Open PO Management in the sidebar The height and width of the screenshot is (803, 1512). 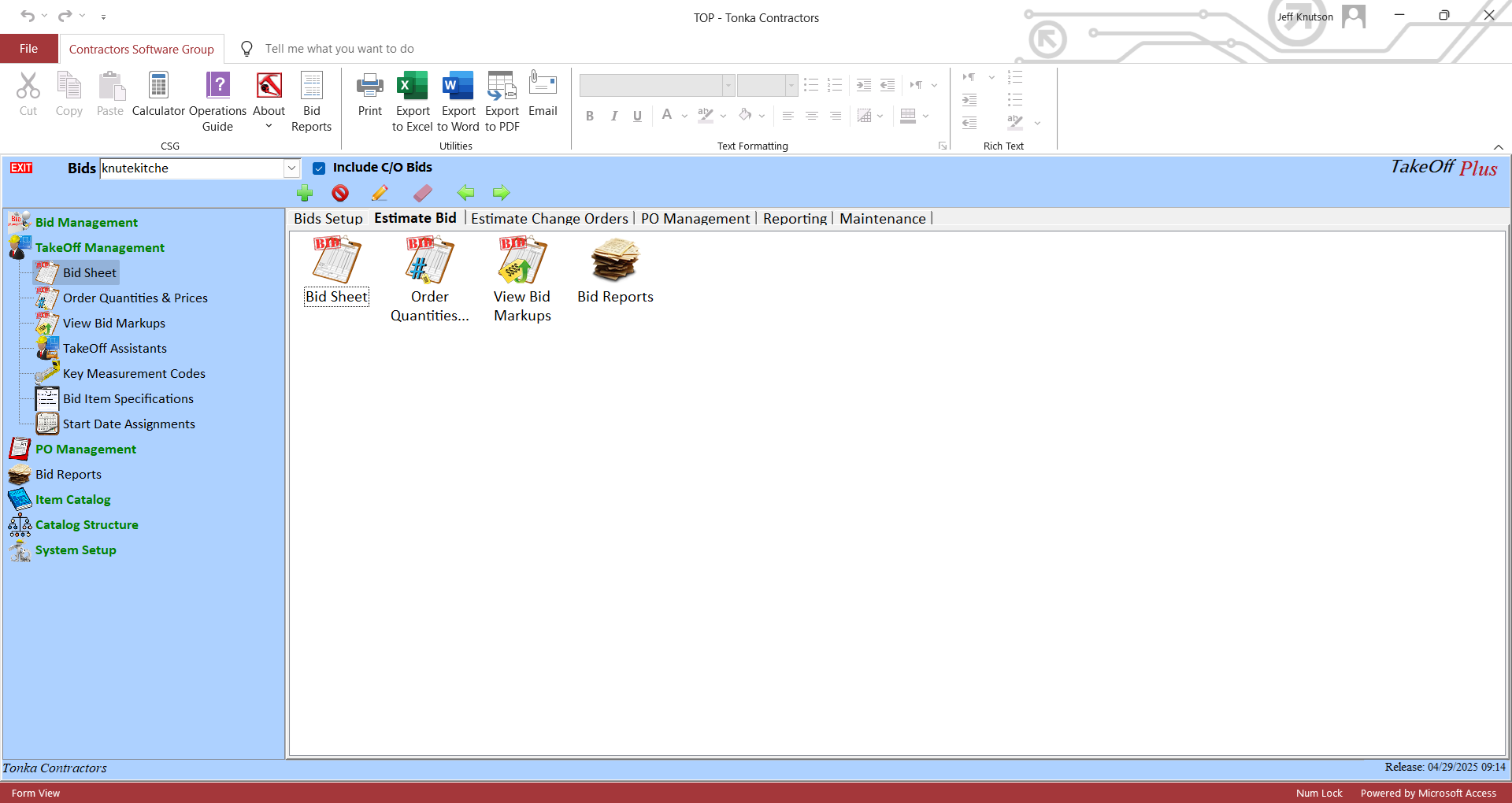point(86,450)
